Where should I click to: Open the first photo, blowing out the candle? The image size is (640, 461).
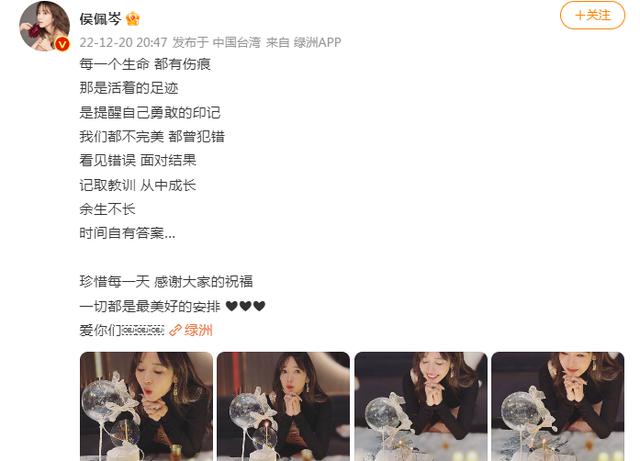(146, 406)
